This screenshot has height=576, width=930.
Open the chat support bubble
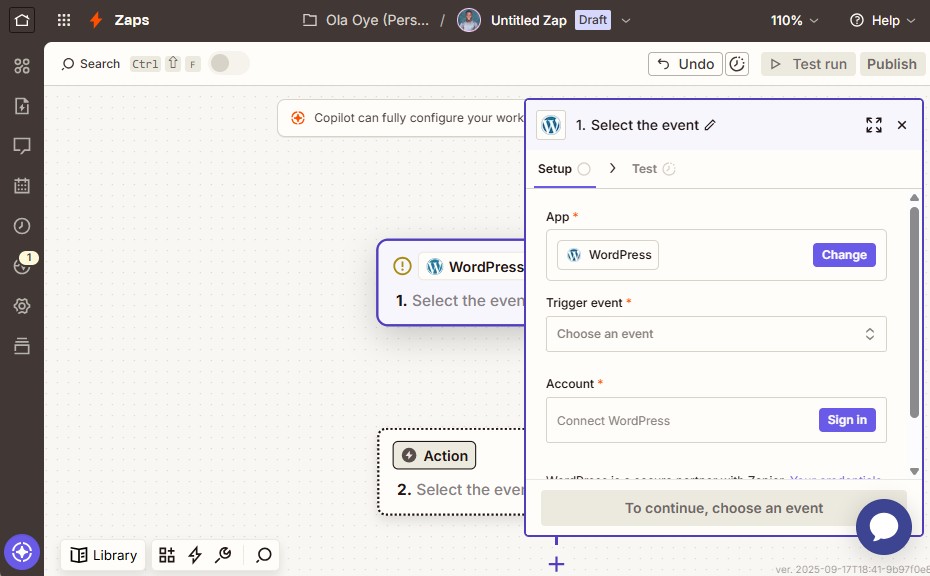(x=884, y=527)
